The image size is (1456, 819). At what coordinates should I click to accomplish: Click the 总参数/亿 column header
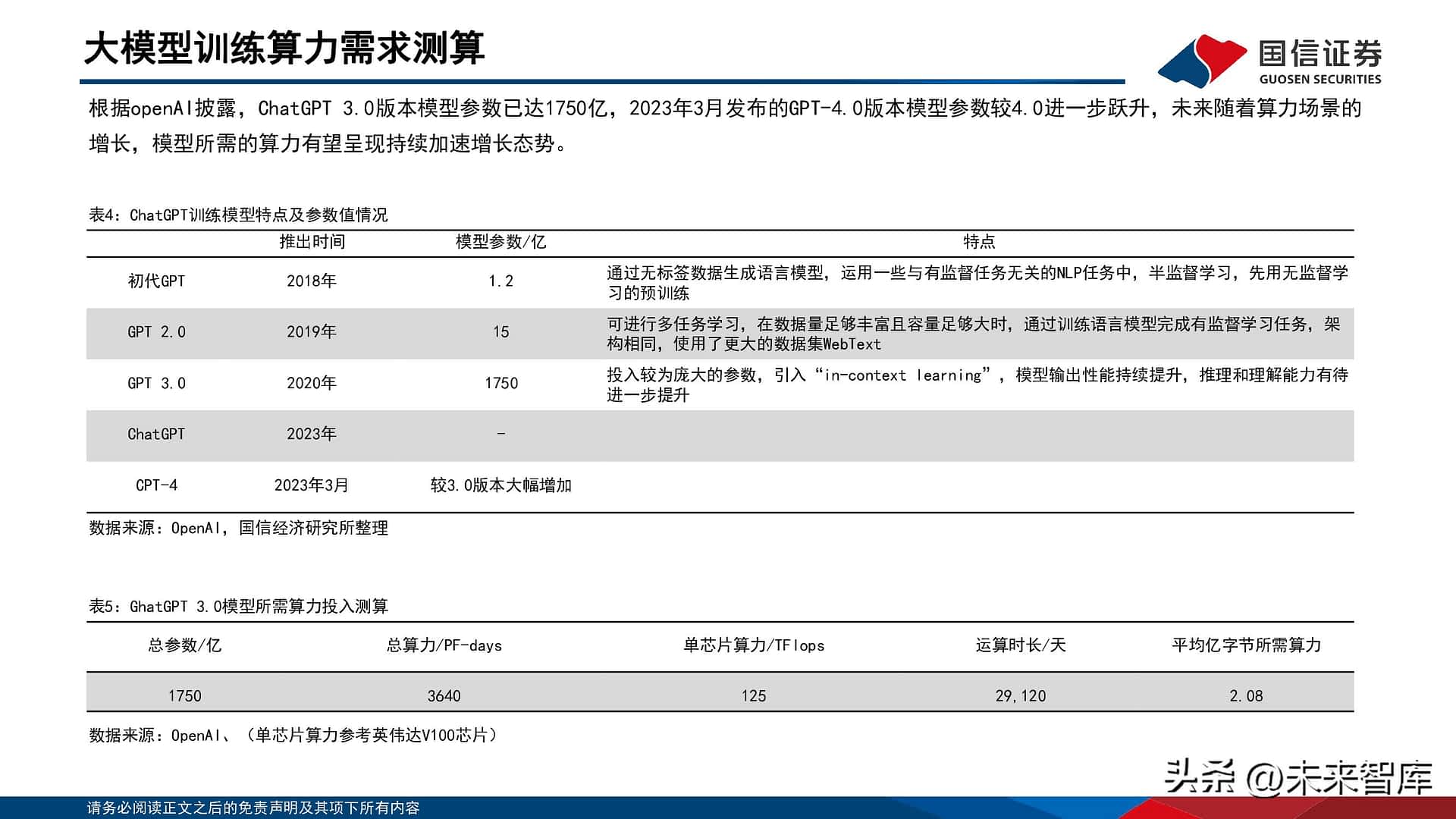pos(185,645)
